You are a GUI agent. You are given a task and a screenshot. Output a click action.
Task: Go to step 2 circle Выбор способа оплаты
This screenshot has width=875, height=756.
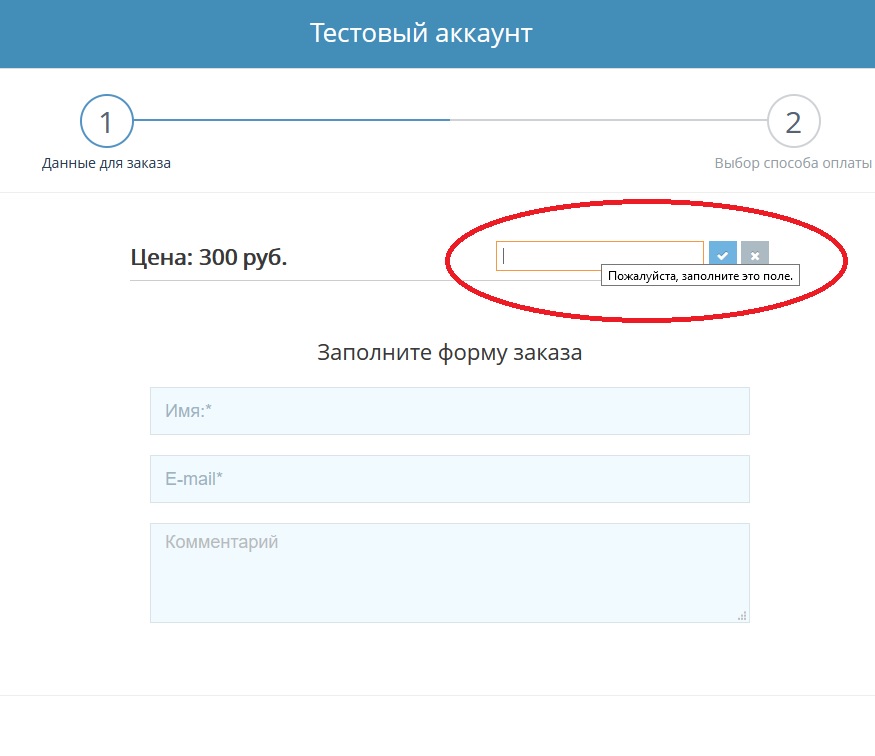(794, 121)
